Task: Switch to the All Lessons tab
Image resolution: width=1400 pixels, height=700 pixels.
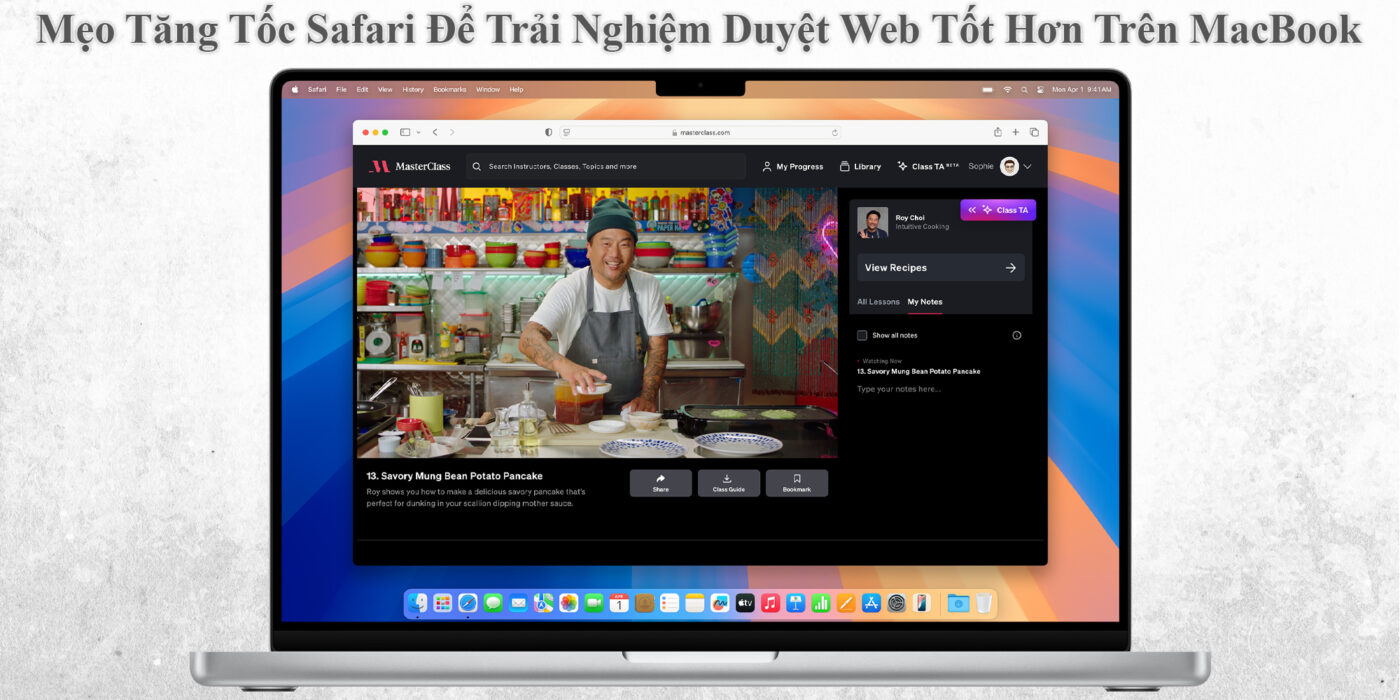Action: click(x=879, y=301)
